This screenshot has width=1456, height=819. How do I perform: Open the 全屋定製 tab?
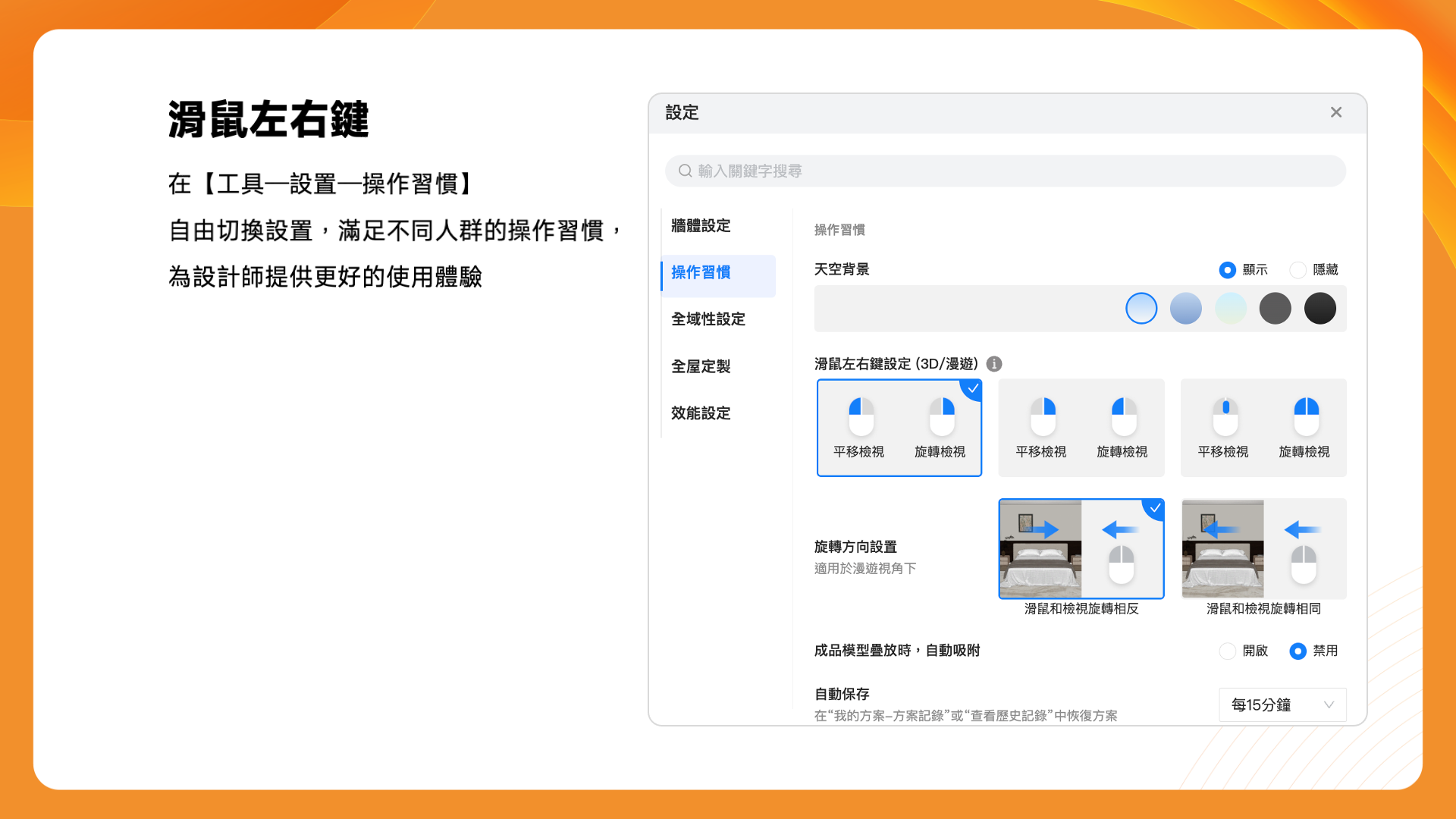click(x=701, y=366)
